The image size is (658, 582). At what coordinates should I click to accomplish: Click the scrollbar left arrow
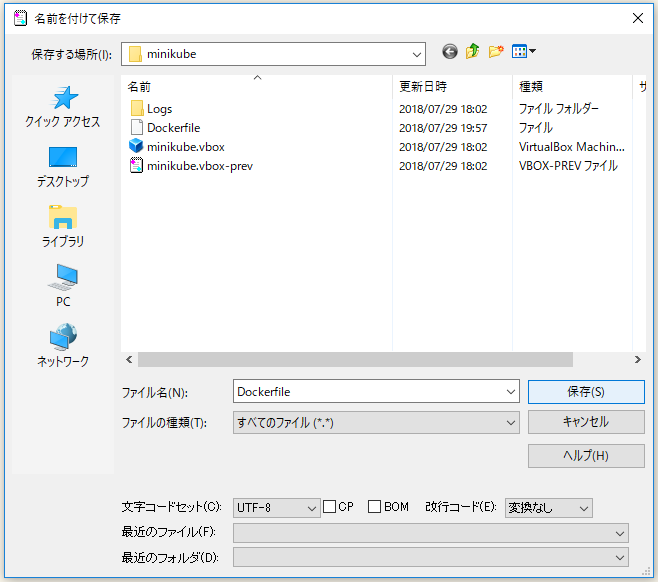click(129, 360)
